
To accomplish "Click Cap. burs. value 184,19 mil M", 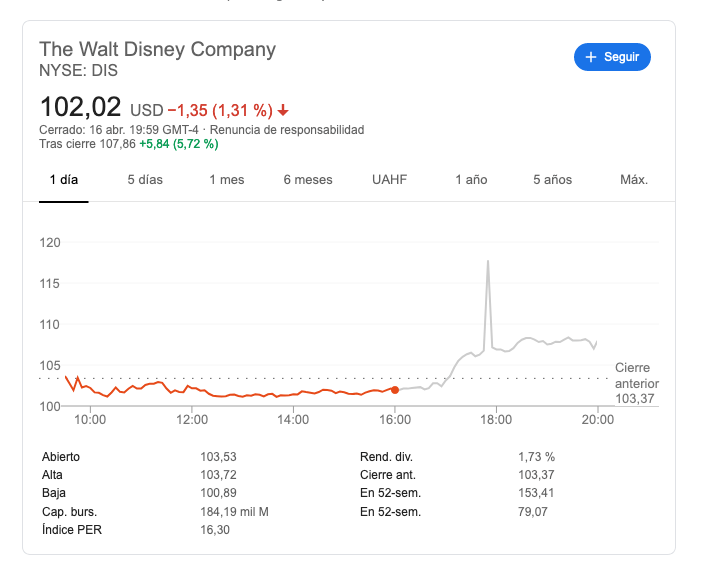I will pyautogui.click(x=234, y=512).
